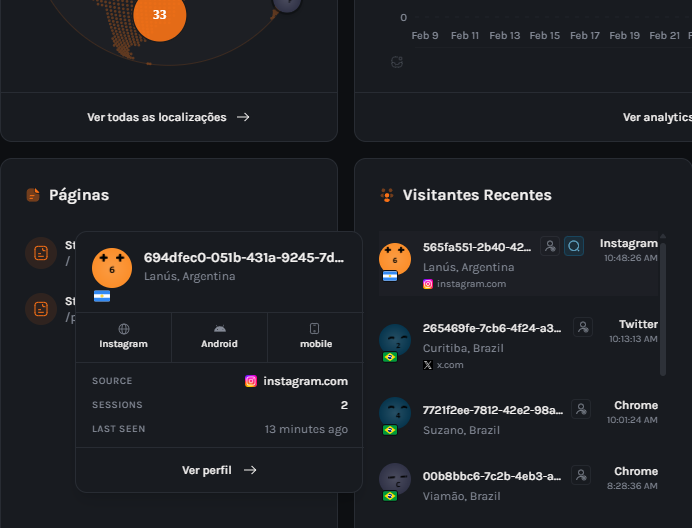692x528 pixels.
Task: Click the Brazil flag on the Suzano visitor
Action: tap(390, 430)
